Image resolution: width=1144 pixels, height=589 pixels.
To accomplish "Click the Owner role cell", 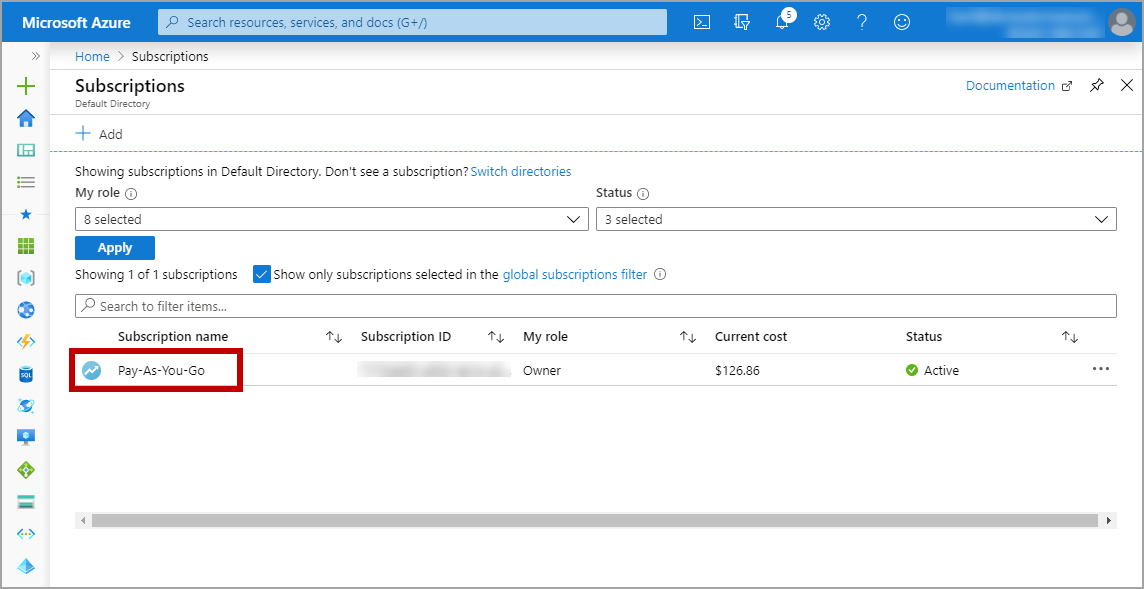I will [541, 370].
